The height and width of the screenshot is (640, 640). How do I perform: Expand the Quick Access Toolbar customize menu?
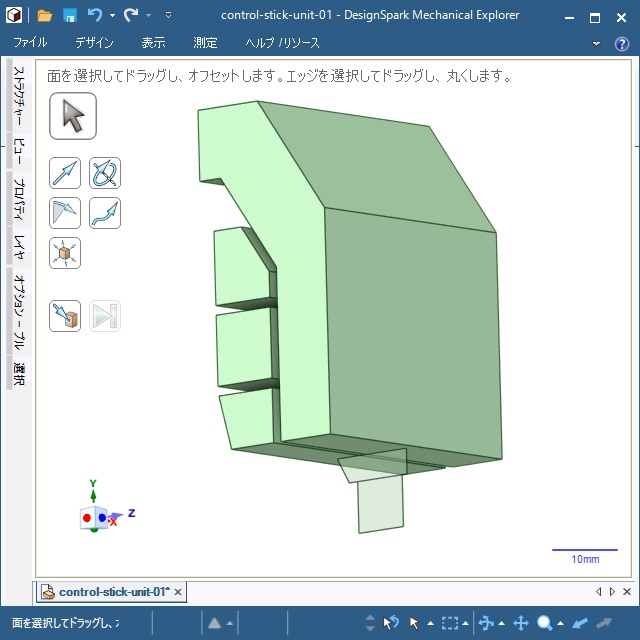168,16
